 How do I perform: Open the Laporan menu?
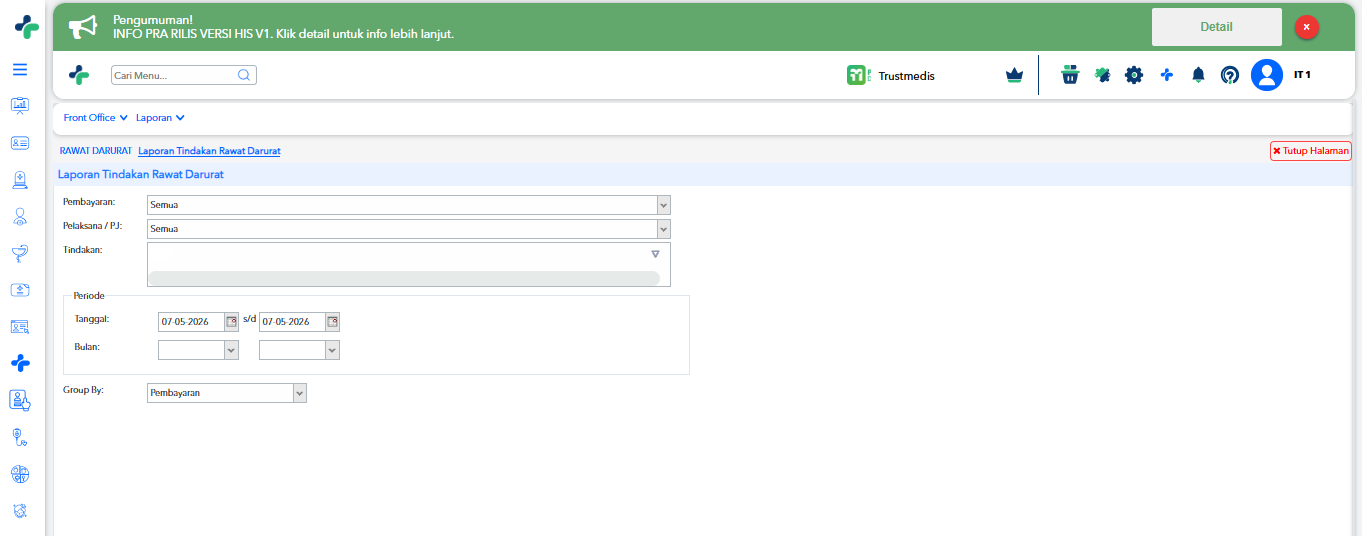[160, 118]
